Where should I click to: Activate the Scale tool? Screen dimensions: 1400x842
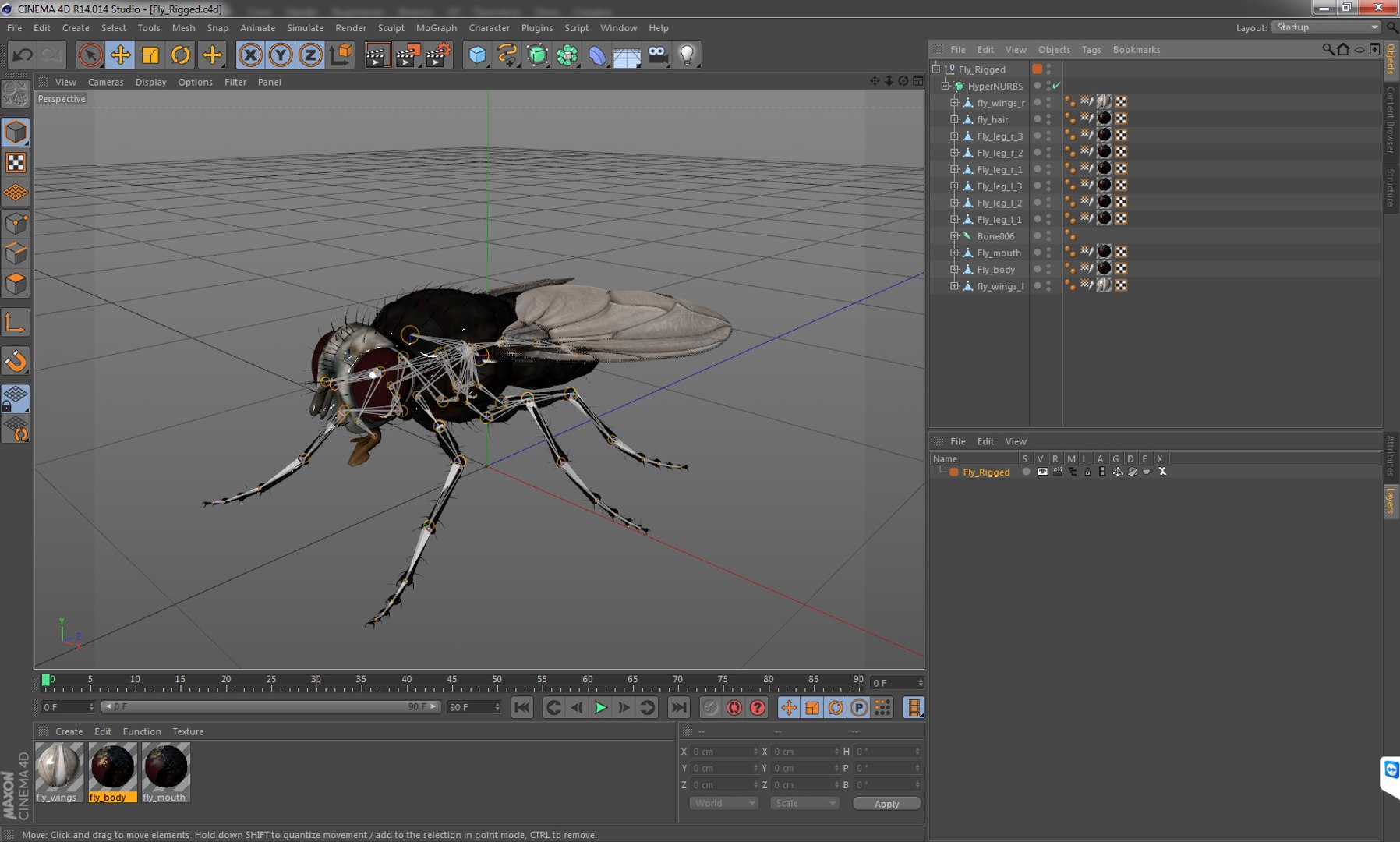[150, 55]
